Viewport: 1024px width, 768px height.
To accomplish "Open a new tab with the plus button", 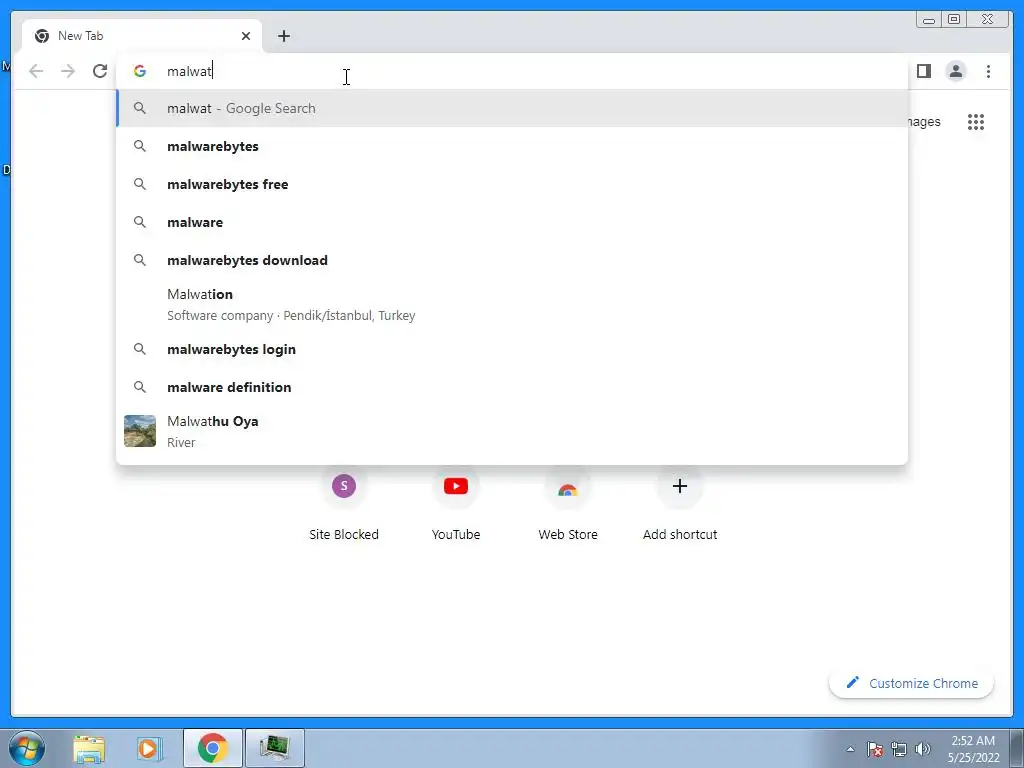I will 283,36.
